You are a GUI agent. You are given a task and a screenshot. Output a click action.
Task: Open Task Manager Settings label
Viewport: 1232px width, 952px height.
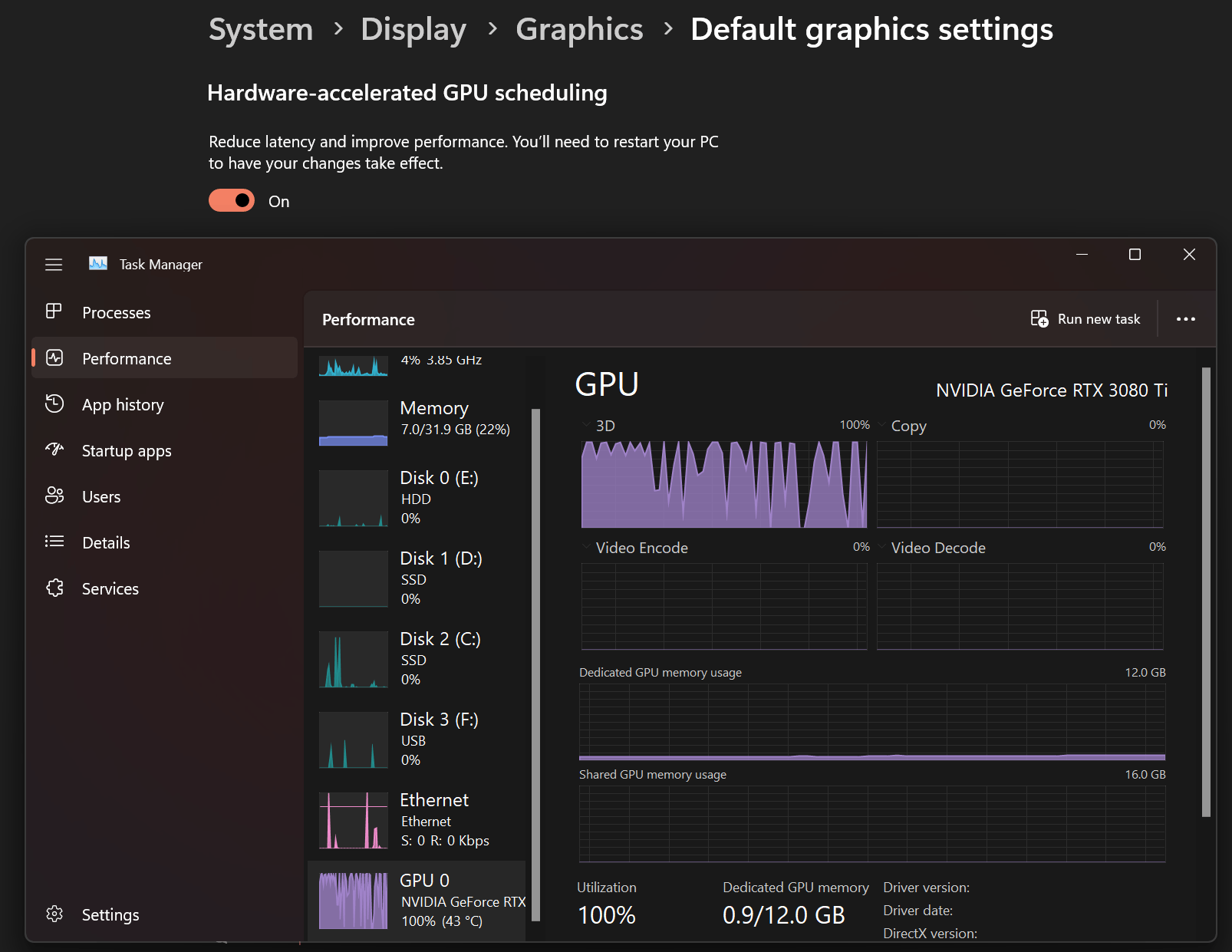click(110, 915)
